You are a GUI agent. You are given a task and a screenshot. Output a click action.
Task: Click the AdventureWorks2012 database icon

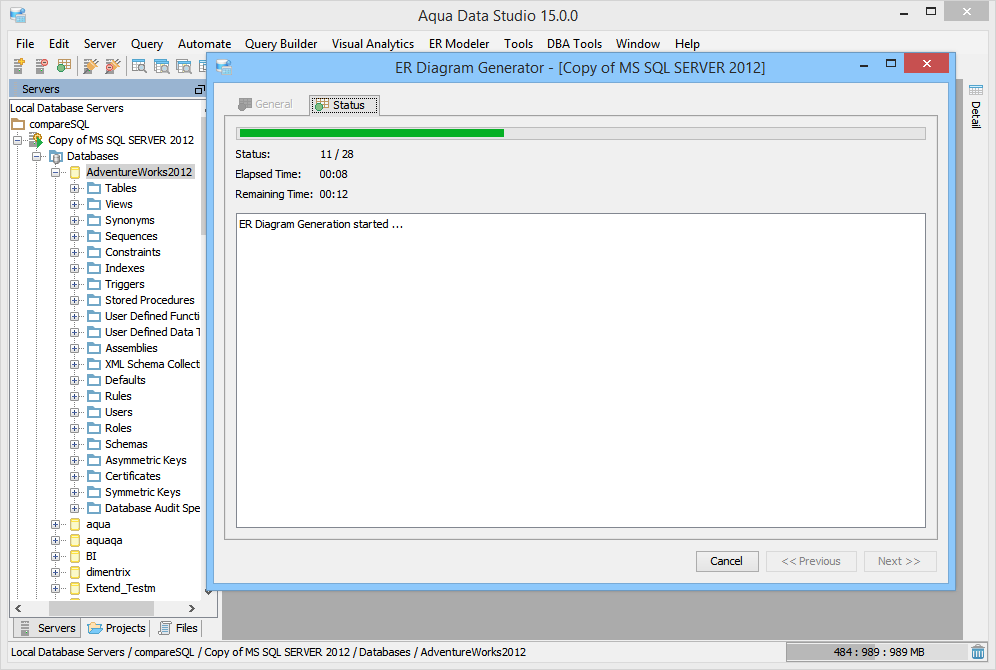pos(75,172)
